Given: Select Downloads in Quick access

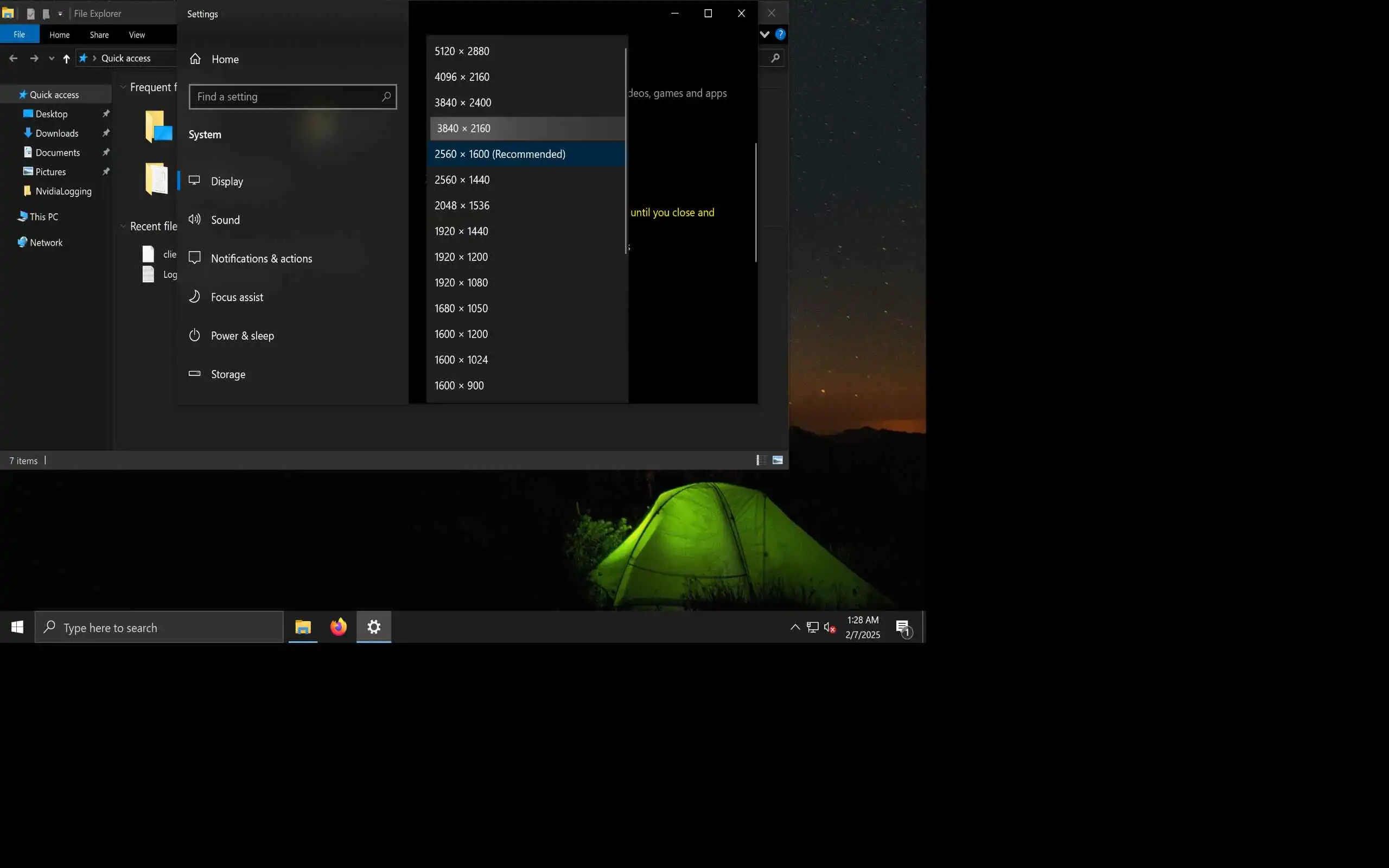Looking at the screenshot, I should click(56, 133).
